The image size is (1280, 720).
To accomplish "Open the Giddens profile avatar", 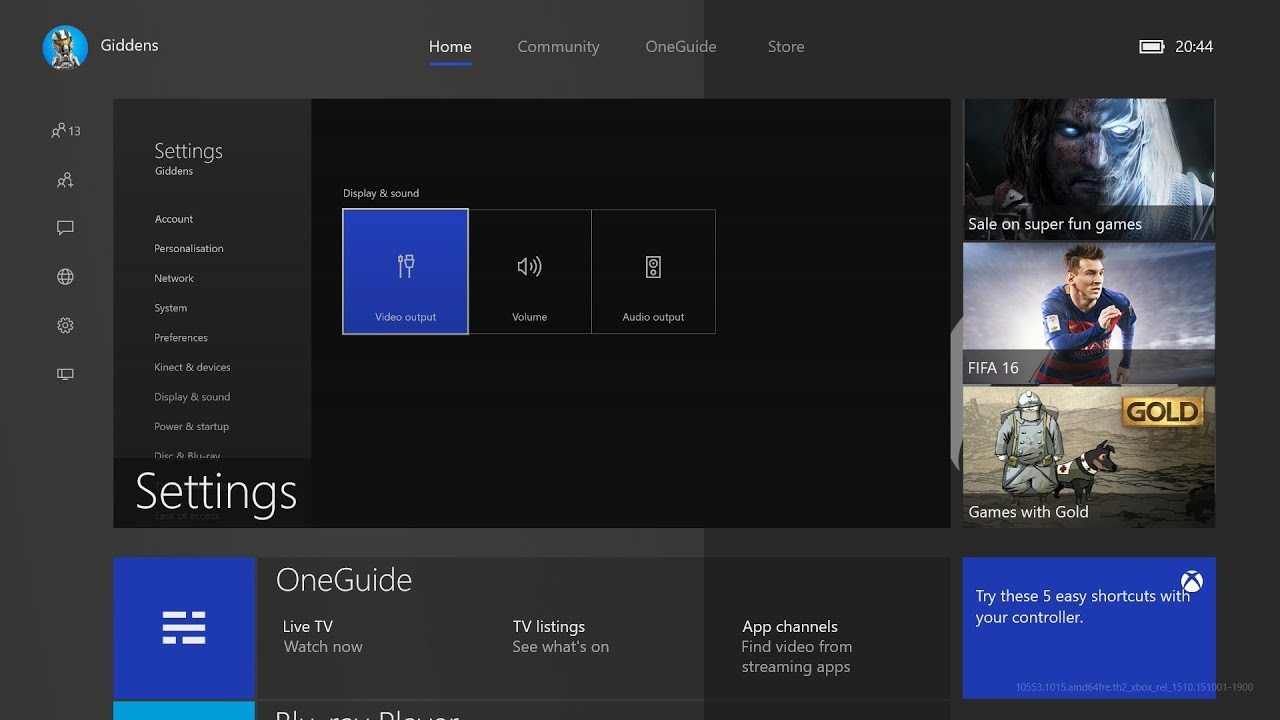I will pos(65,47).
